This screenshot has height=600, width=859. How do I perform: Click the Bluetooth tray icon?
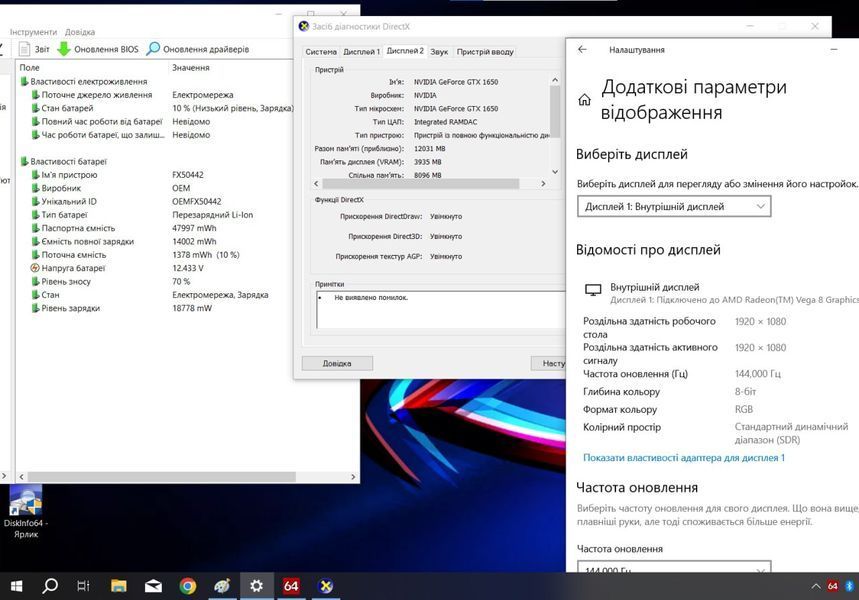point(850,586)
